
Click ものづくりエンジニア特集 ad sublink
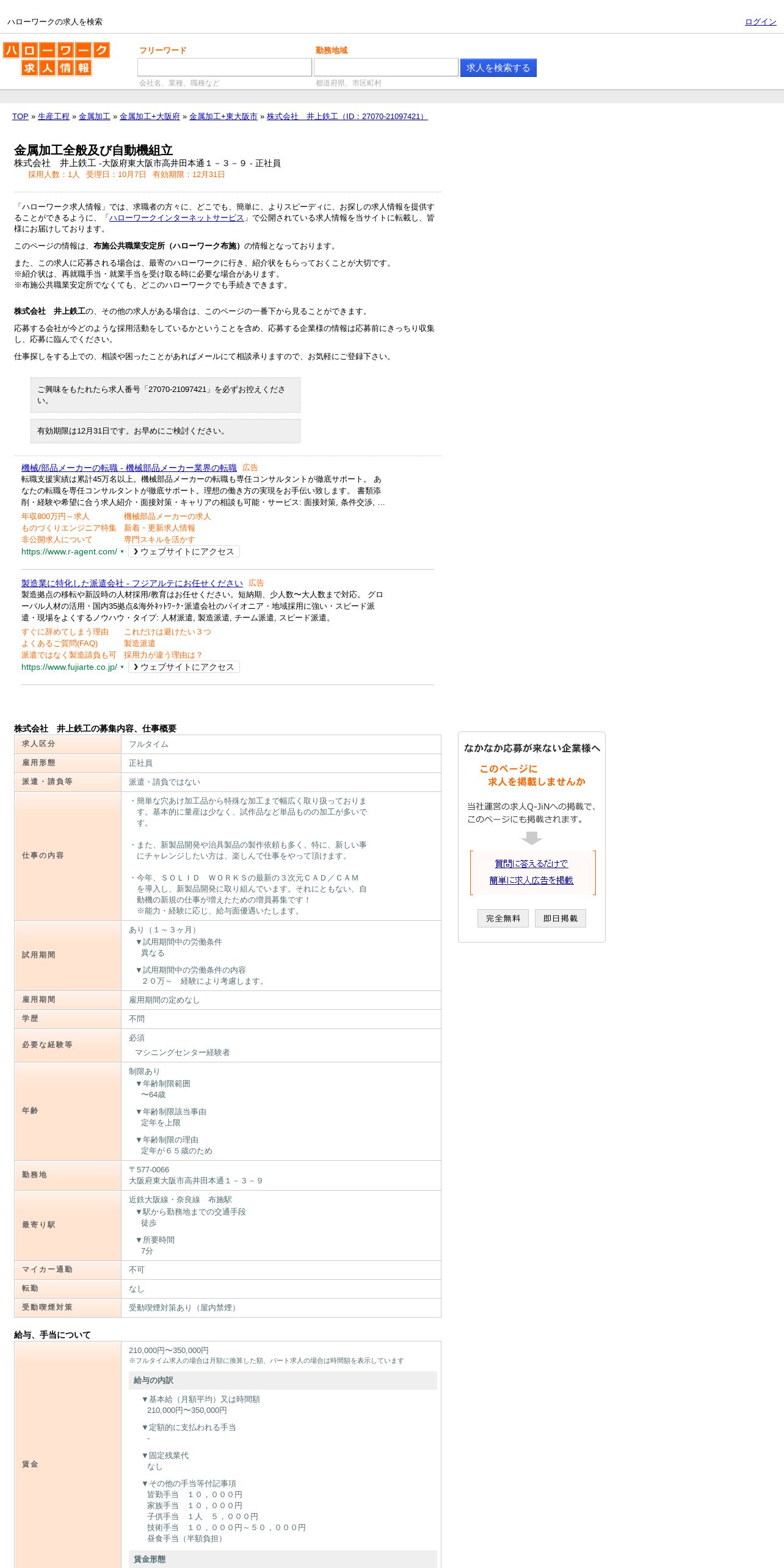pos(69,528)
